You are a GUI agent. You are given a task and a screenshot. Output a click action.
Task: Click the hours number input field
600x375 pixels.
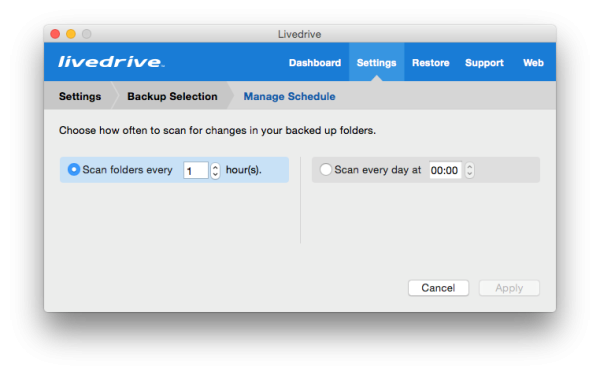tap(196, 170)
